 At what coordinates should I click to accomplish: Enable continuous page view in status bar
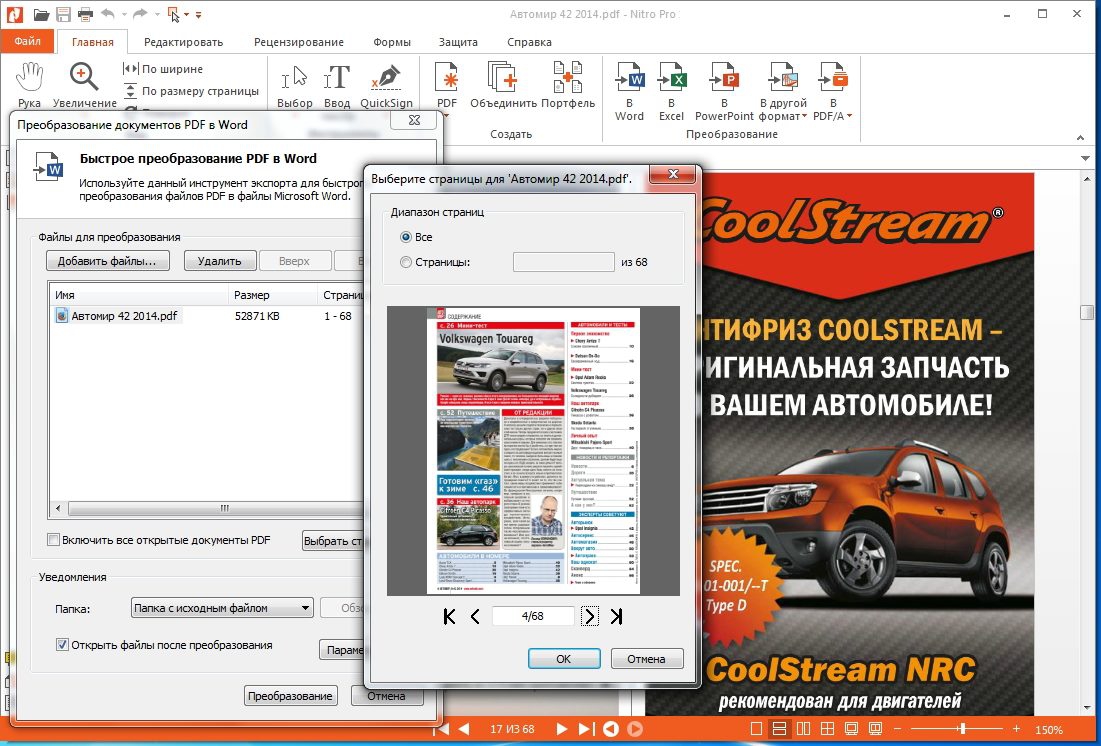(x=779, y=729)
